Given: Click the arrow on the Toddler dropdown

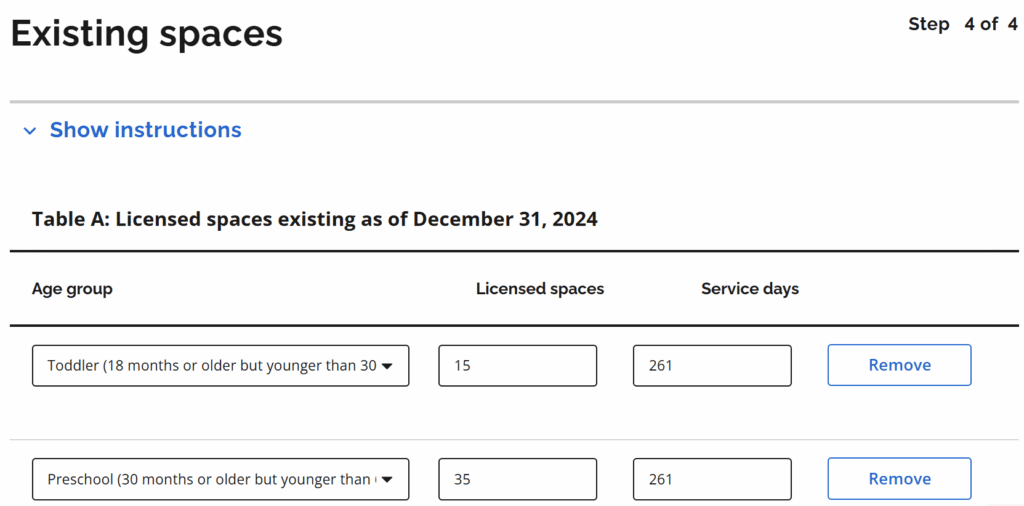Looking at the screenshot, I should [x=388, y=366].
